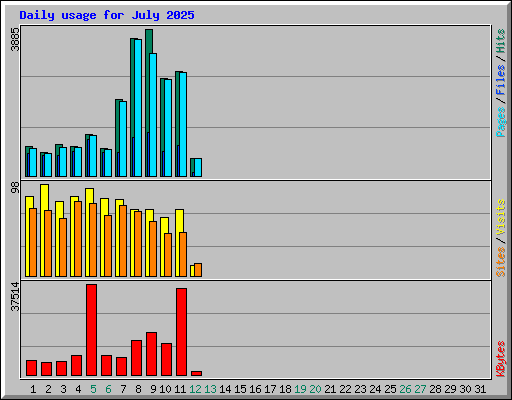Click the 37514 KBytes axis label

[x=15, y=297]
